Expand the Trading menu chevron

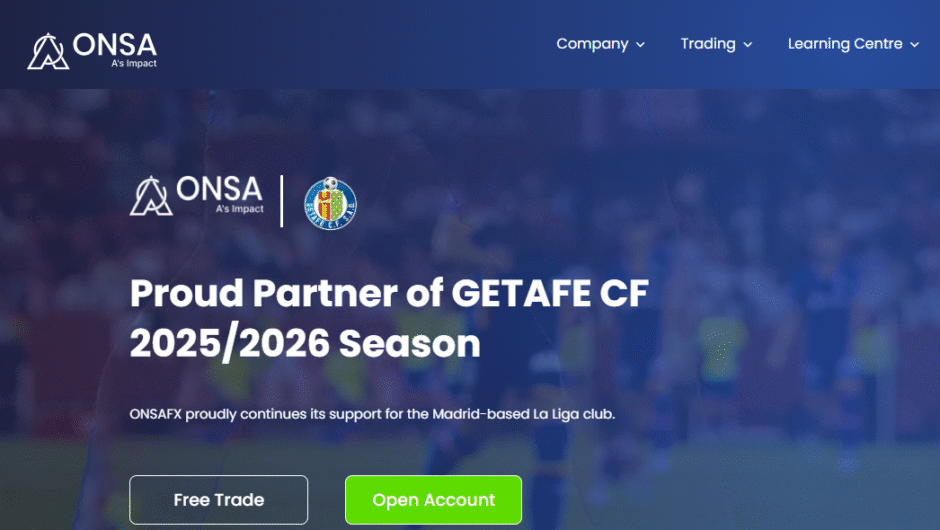[748, 44]
